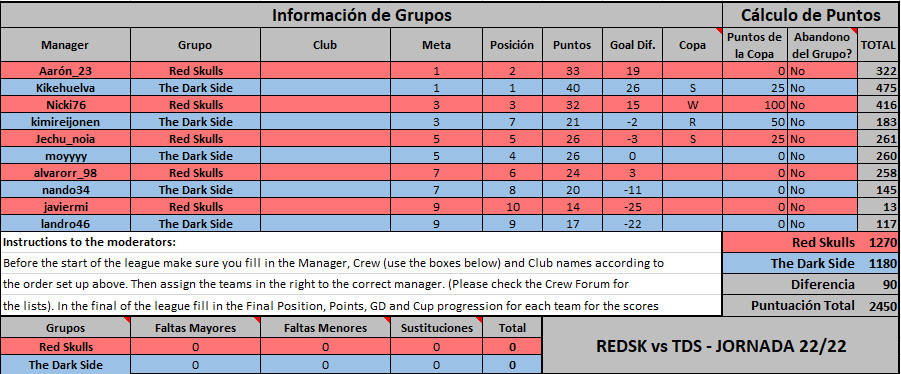Click Nicki76 Copa cell showing W
The image size is (901, 374).
[692, 105]
